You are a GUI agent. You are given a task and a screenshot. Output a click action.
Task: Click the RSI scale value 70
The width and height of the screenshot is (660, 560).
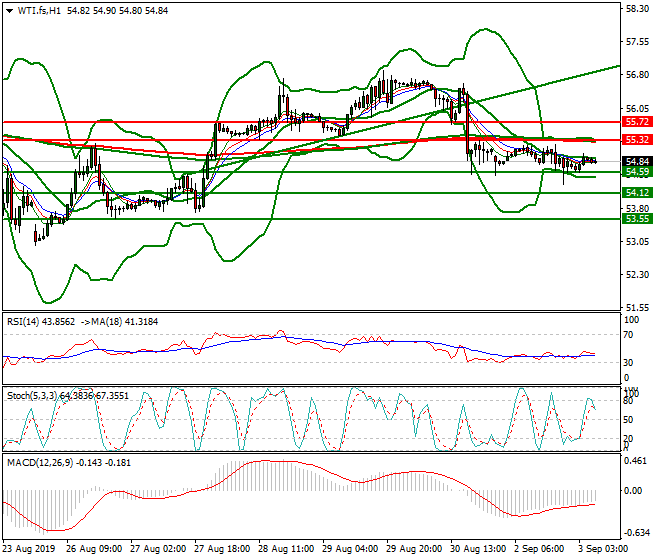(628, 335)
